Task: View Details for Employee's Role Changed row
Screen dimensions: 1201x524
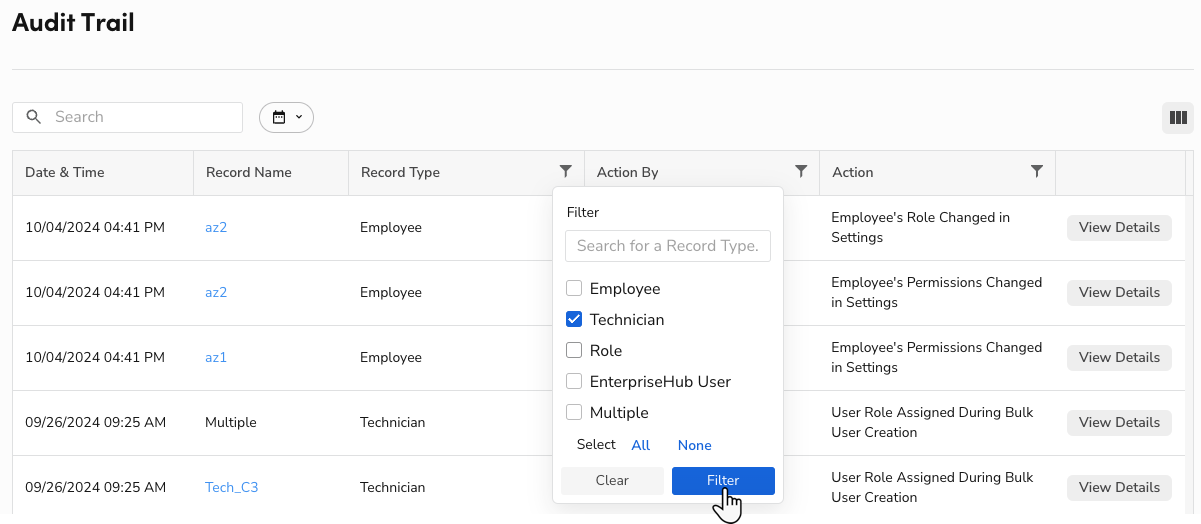Action: 1119,227
